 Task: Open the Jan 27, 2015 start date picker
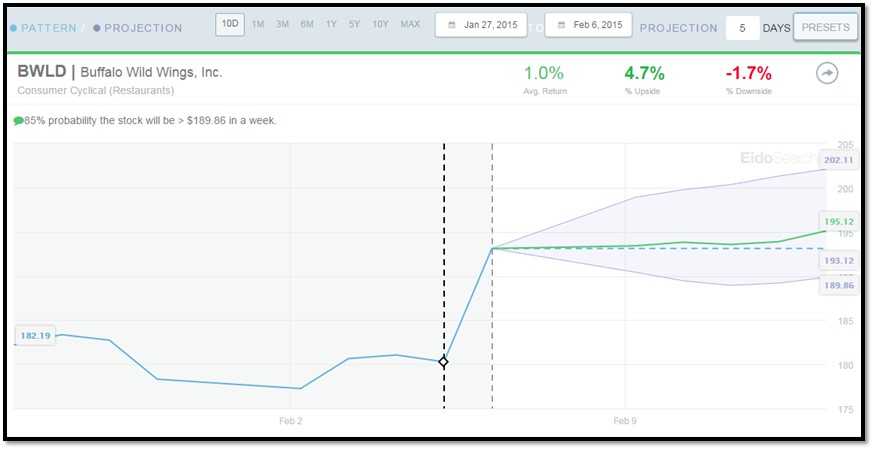(481, 25)
